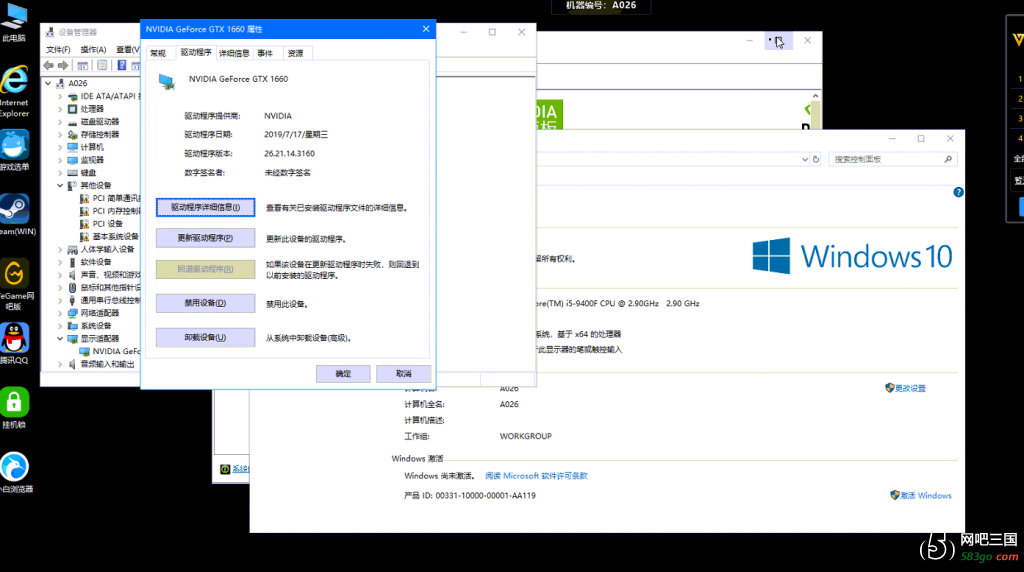Expand the 处理器 node
The width and height of the screenshot is (1024, 572).
click(60, 109)
